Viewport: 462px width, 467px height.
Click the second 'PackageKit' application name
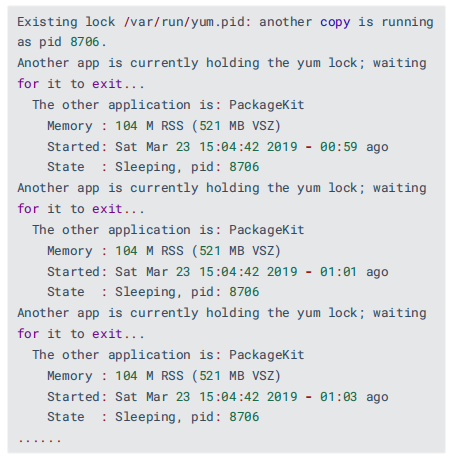tap(266, 230)
